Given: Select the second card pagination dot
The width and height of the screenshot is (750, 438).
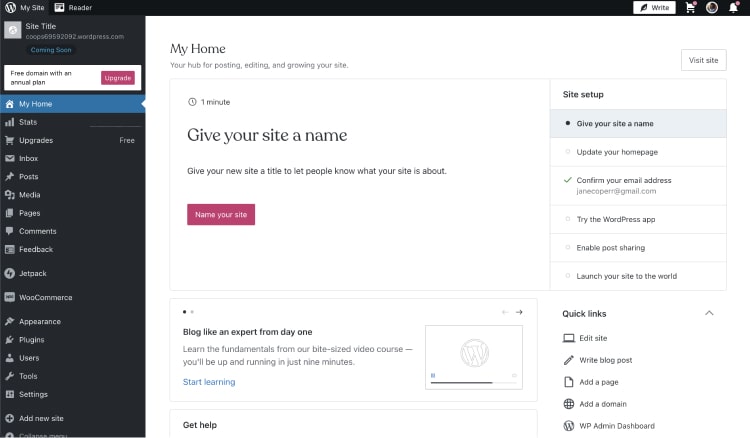Looking at the screenshot, I should pos(192,312).
